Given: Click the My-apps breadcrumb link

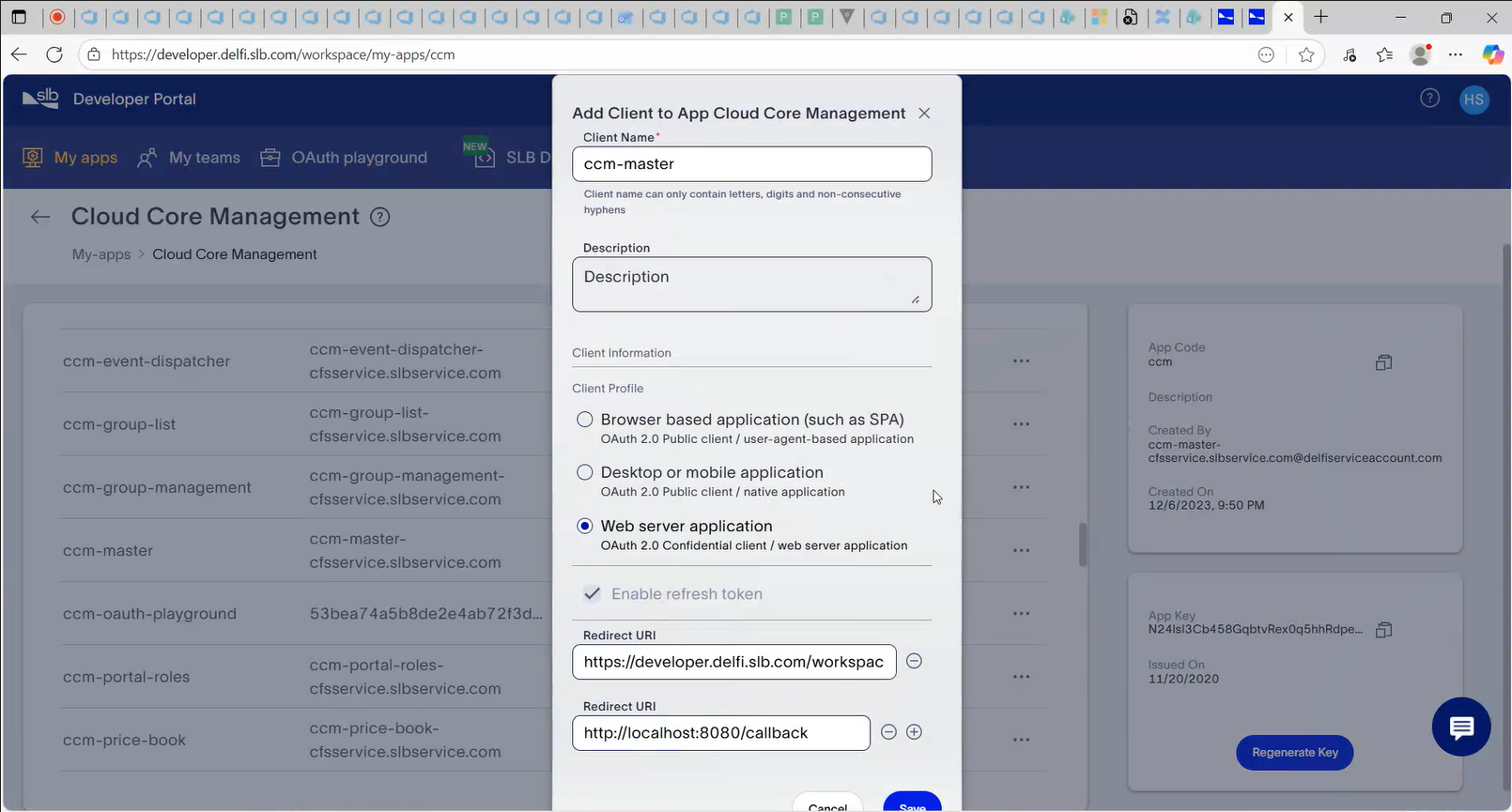Looking at the screenshot, I should coord(101,254).
